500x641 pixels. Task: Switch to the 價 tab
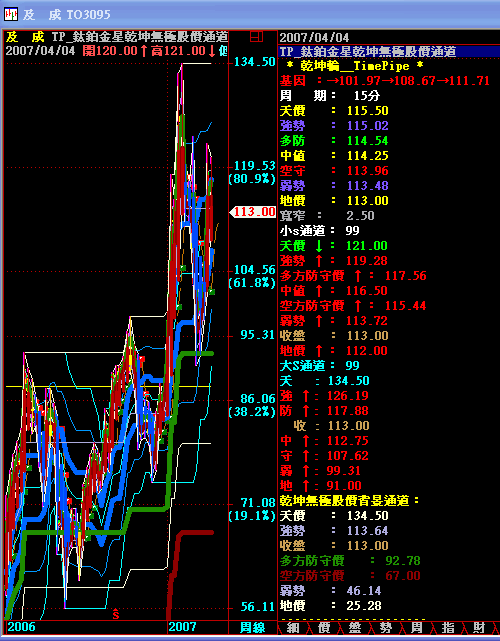pos(324,628)
